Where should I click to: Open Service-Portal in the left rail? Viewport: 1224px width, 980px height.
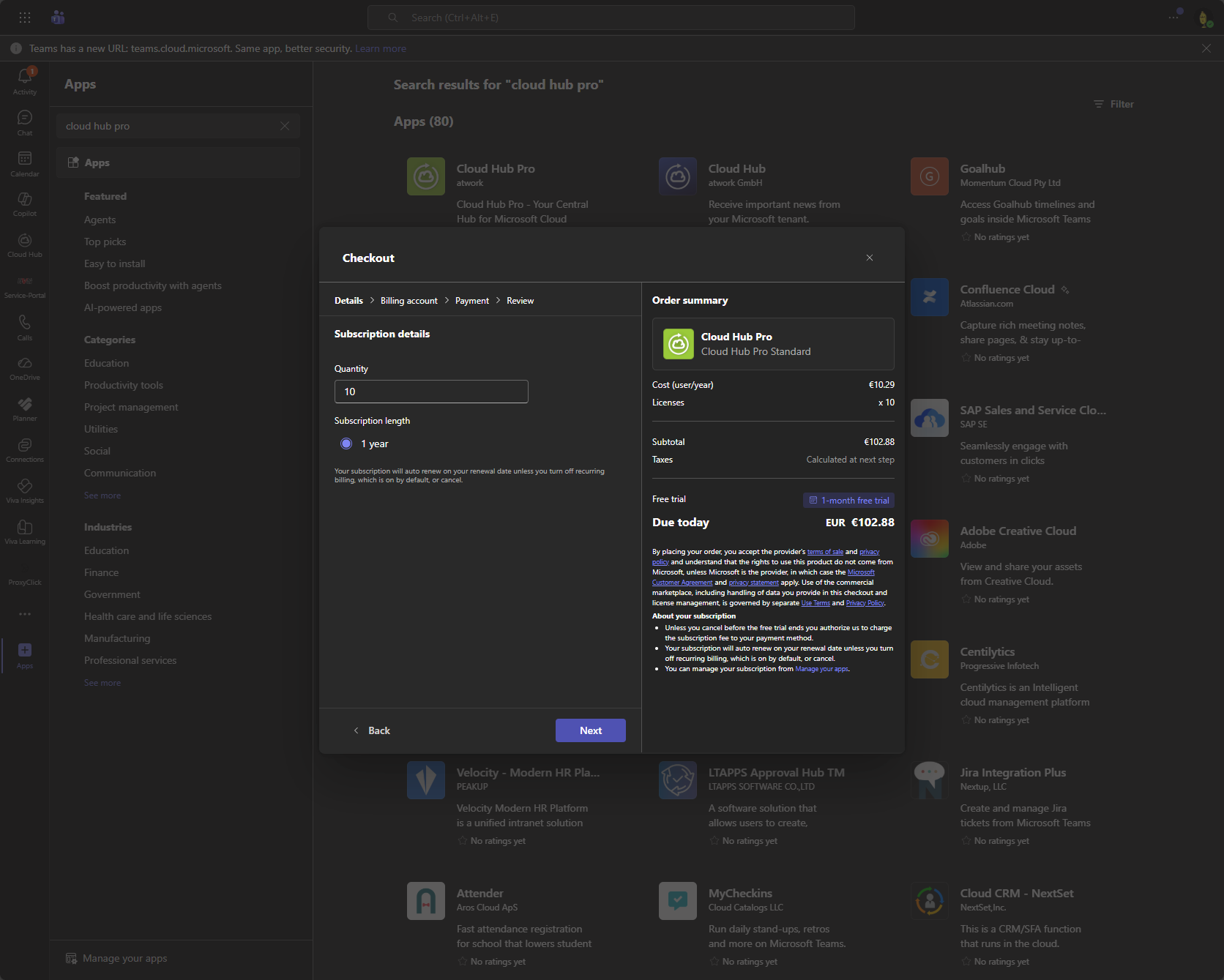point(25,285)
